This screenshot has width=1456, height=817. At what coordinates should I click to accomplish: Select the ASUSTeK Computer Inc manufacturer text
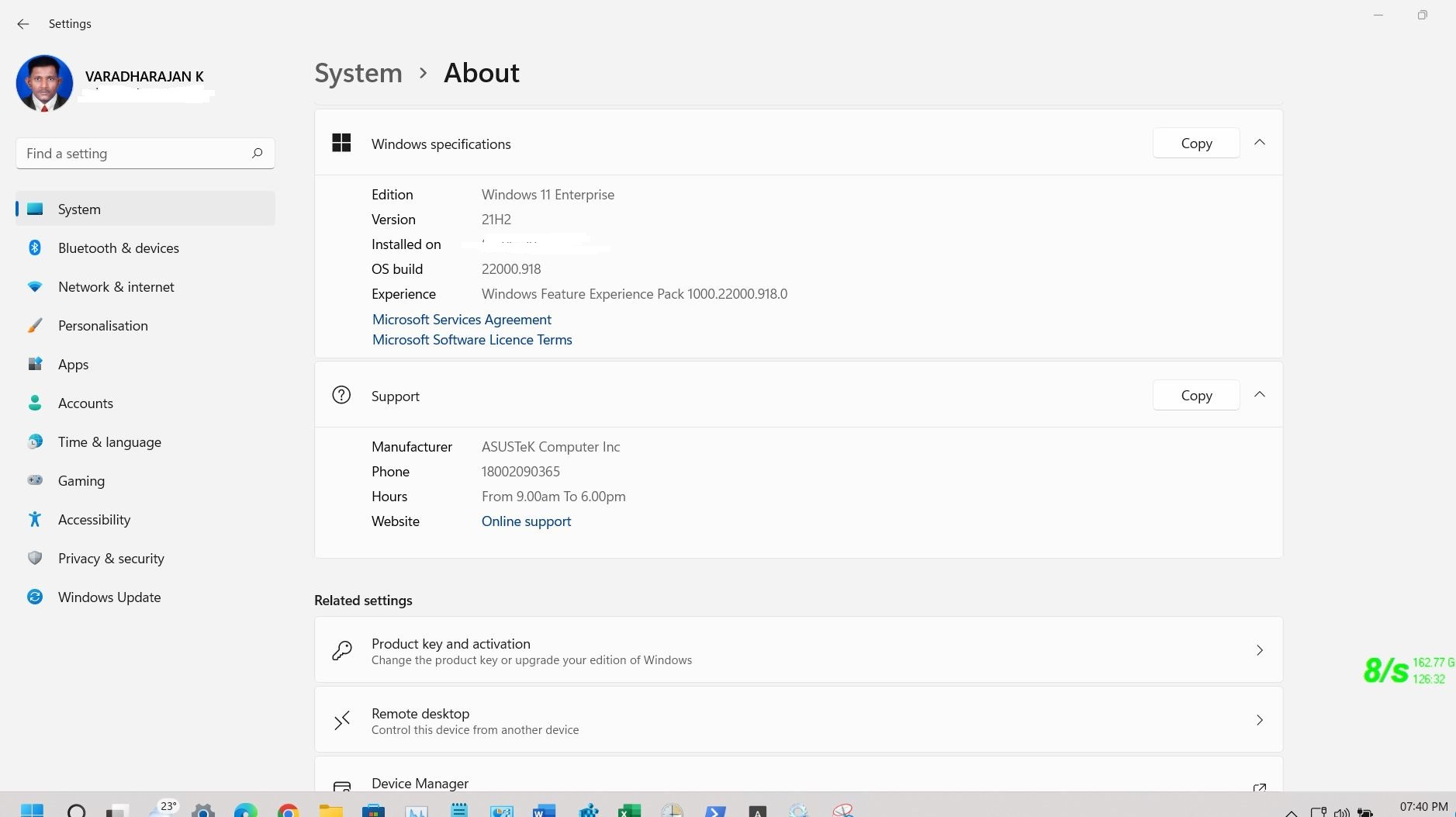(x=551, y=447)
